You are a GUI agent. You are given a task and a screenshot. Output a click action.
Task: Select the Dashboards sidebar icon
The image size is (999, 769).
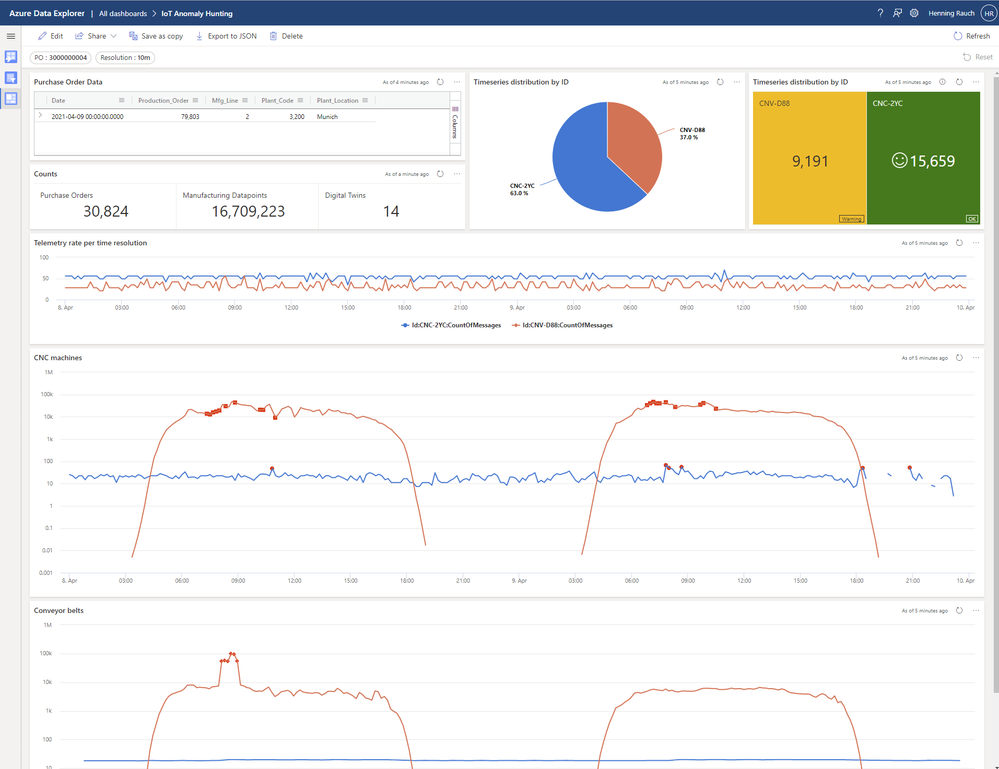[11, 98]
